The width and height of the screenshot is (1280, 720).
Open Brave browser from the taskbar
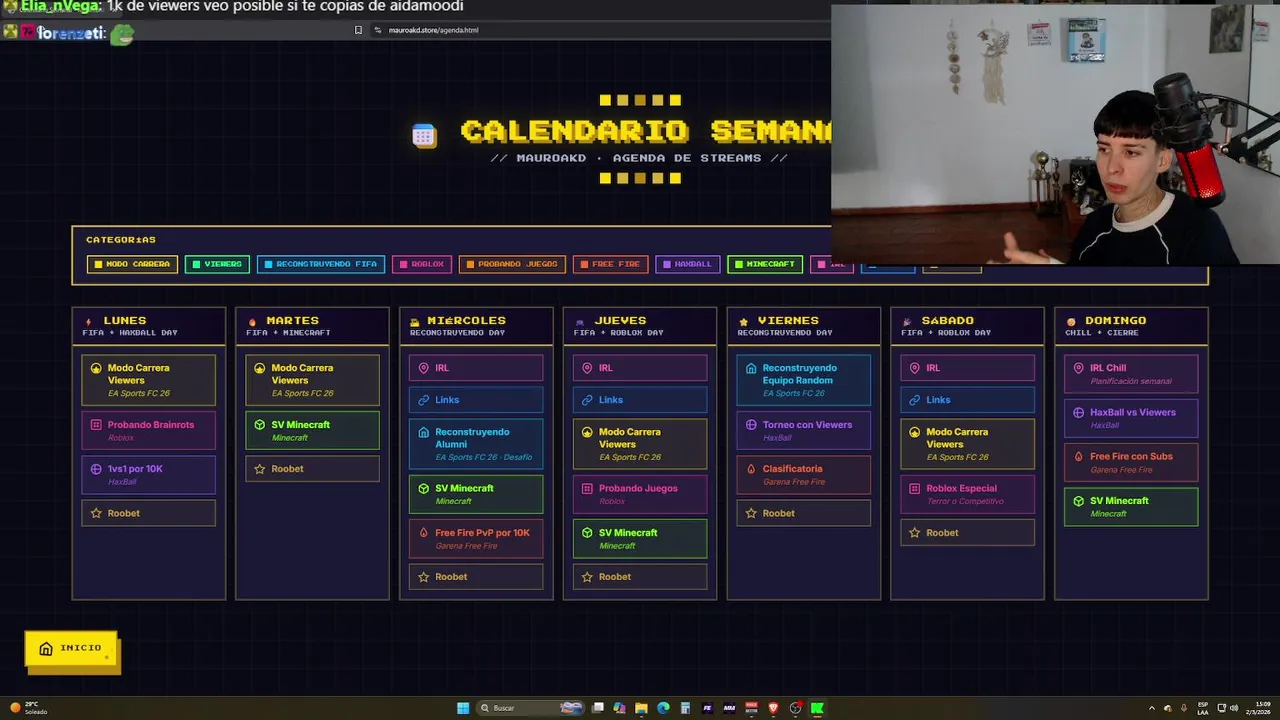[x=773, y=708]
